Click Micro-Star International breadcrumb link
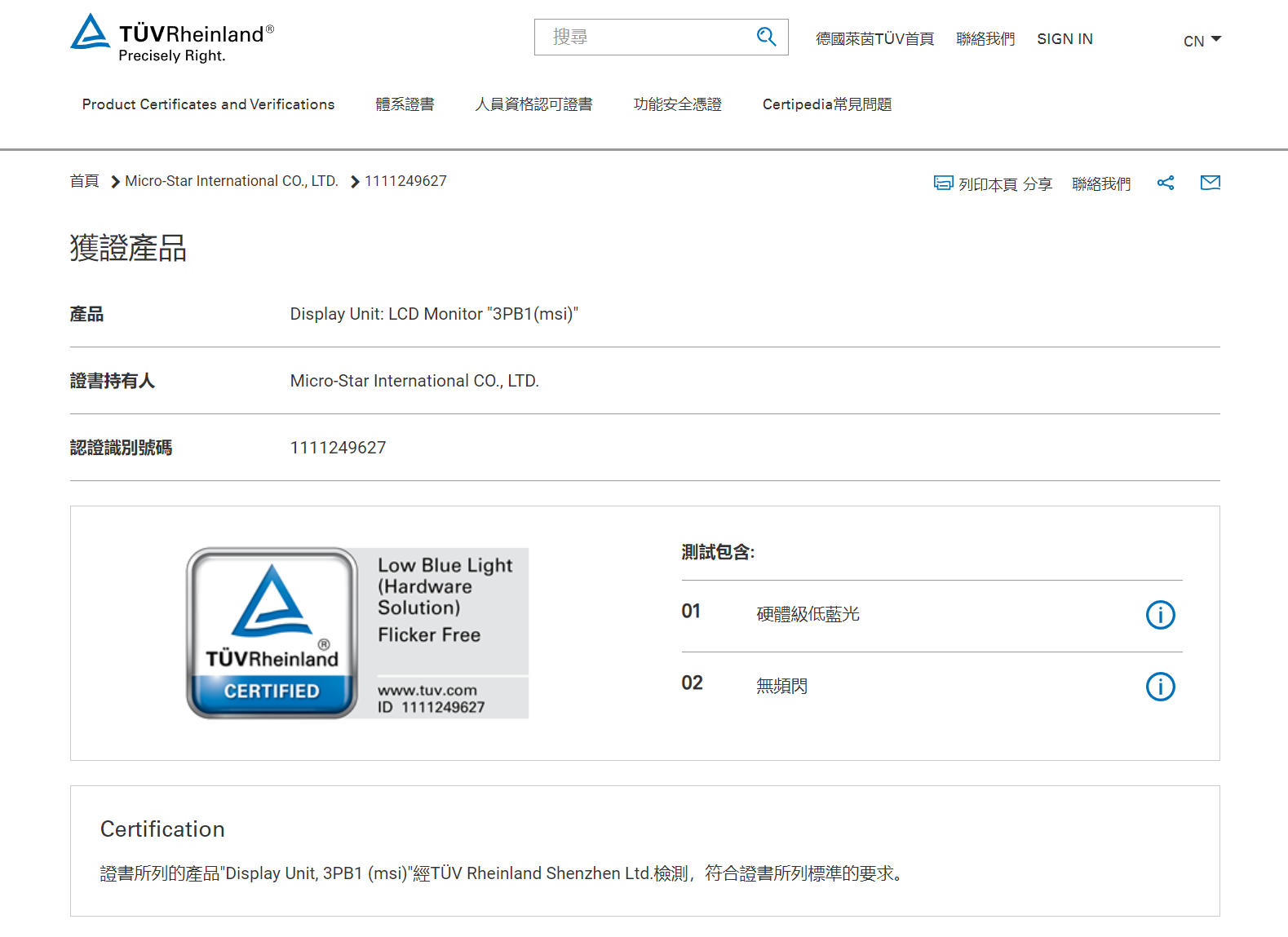 (231, 181)
